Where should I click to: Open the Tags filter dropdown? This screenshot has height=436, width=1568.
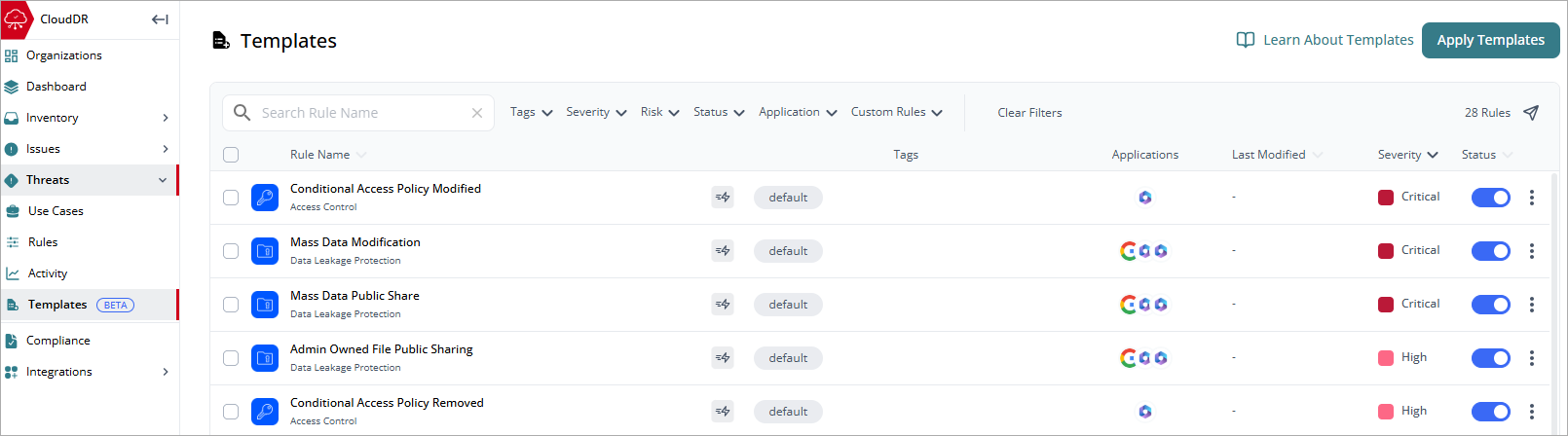click(532, 113)
